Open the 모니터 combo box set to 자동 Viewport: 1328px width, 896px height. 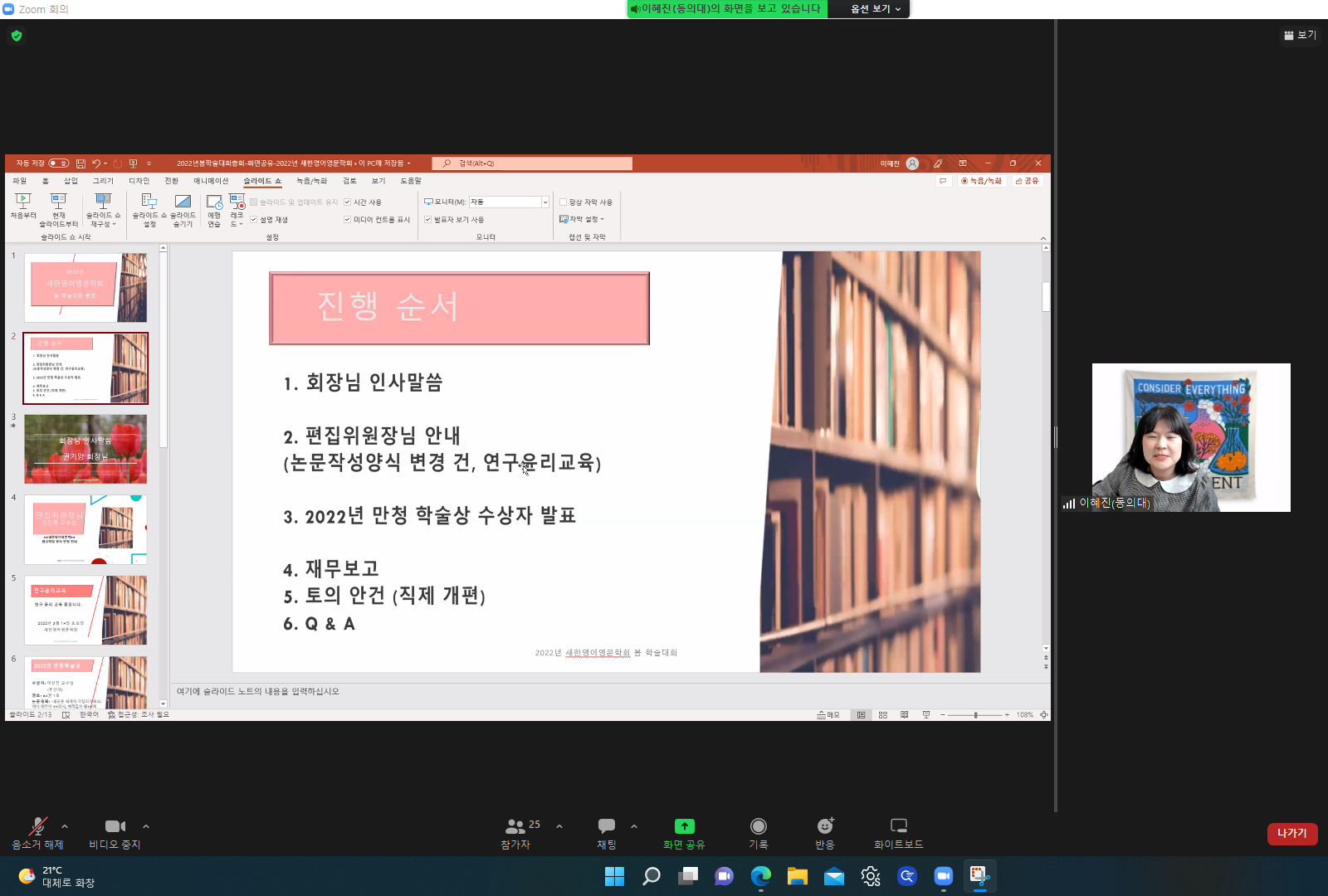pos(509,202)
